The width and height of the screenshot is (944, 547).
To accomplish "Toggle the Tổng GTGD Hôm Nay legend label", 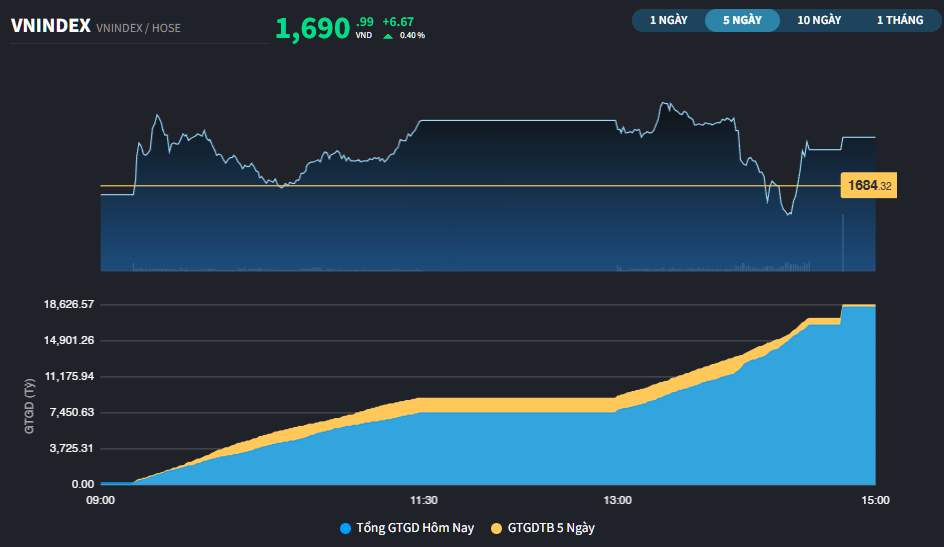I will click(415, 528).
